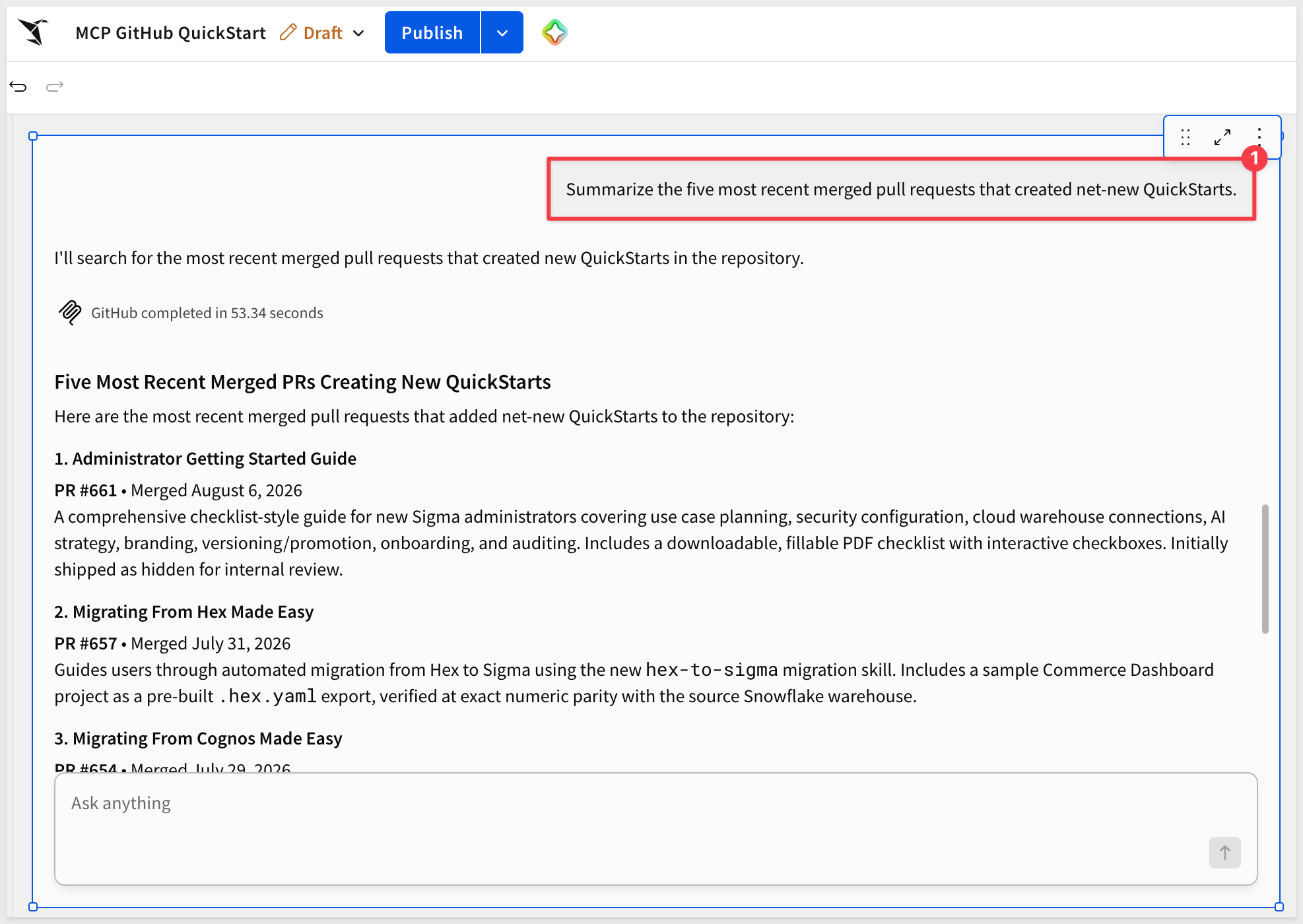Screen dimensions: 1303x924
Task: Click the chat response scrollbar
Action: [x=1265, y=569]
